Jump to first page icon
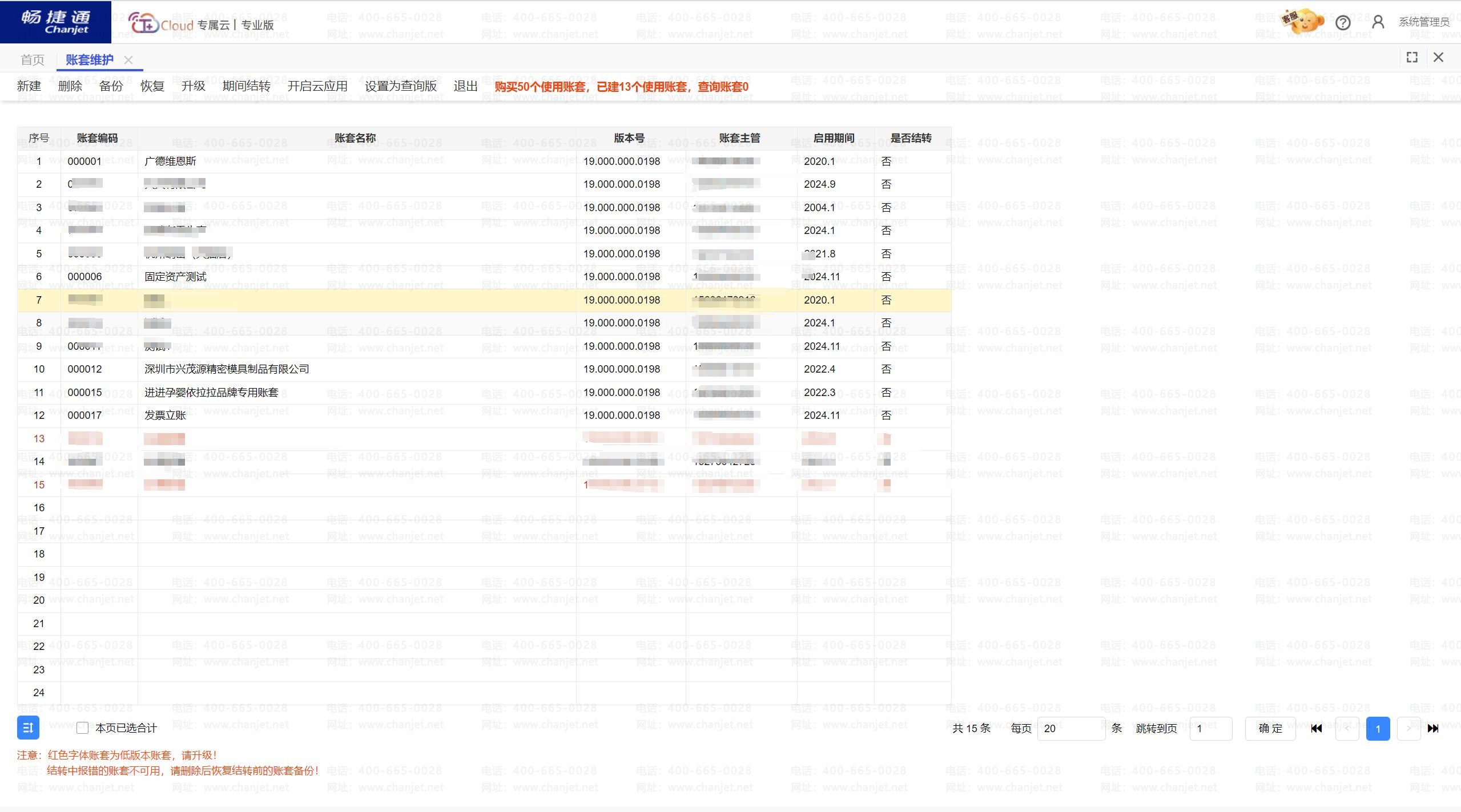This screenshot has height=812, width=1461. click(x=1317, y=728)
